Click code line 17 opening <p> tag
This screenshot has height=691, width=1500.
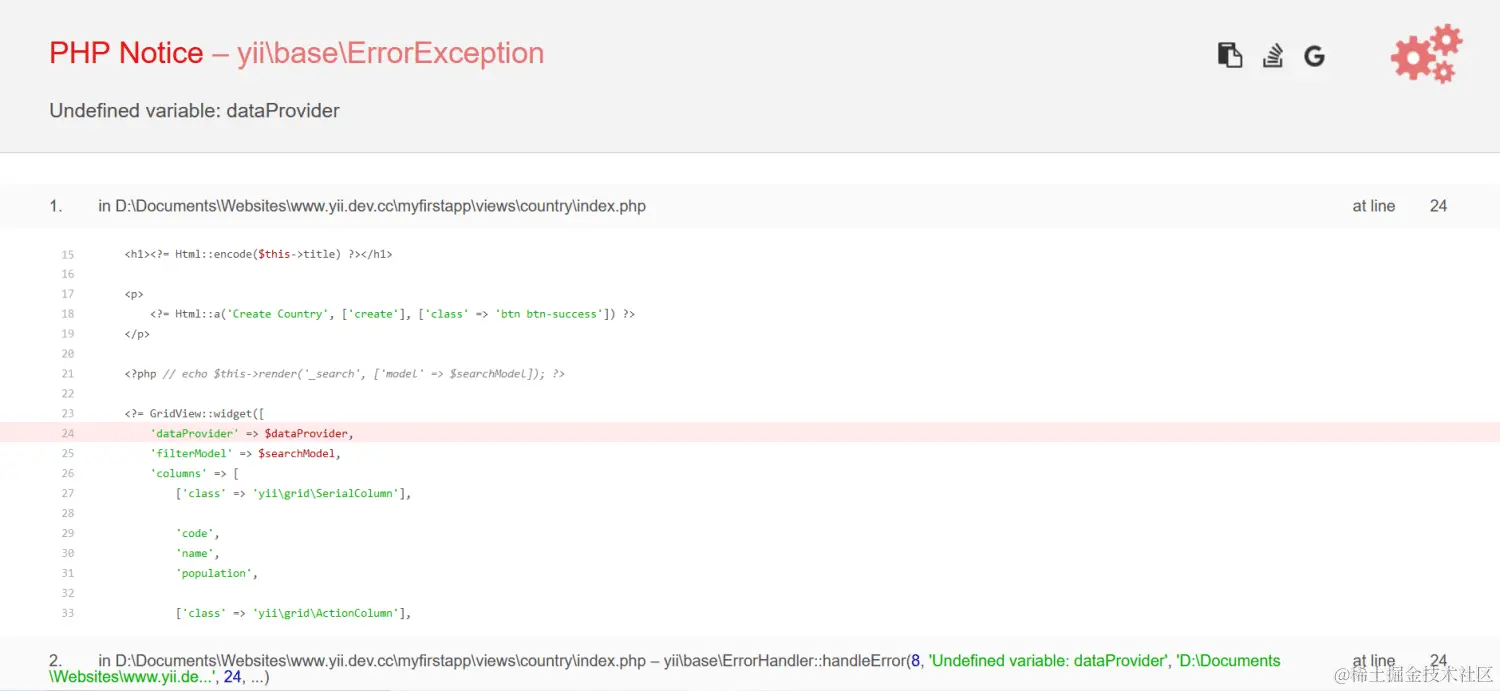pyautogui.click(x=134, y=294)
